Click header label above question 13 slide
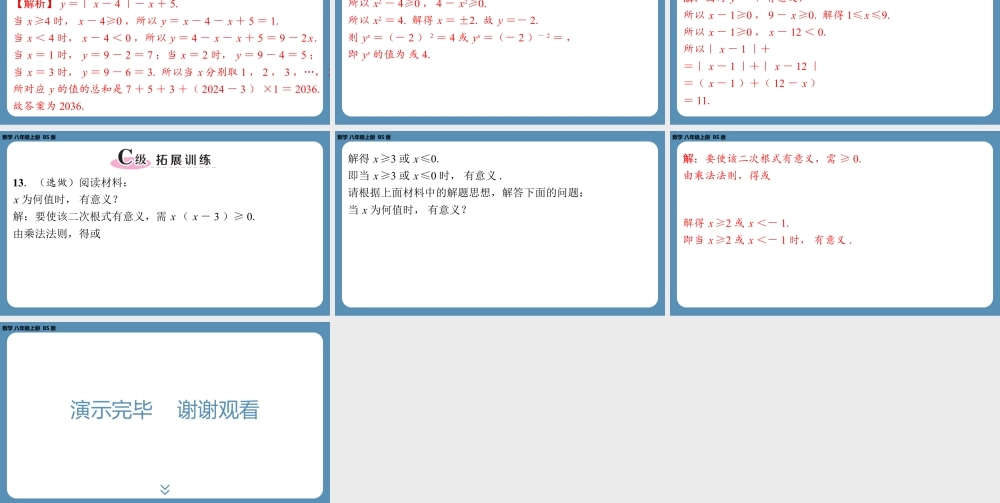1000x503 pixels. tap(28, 137)
